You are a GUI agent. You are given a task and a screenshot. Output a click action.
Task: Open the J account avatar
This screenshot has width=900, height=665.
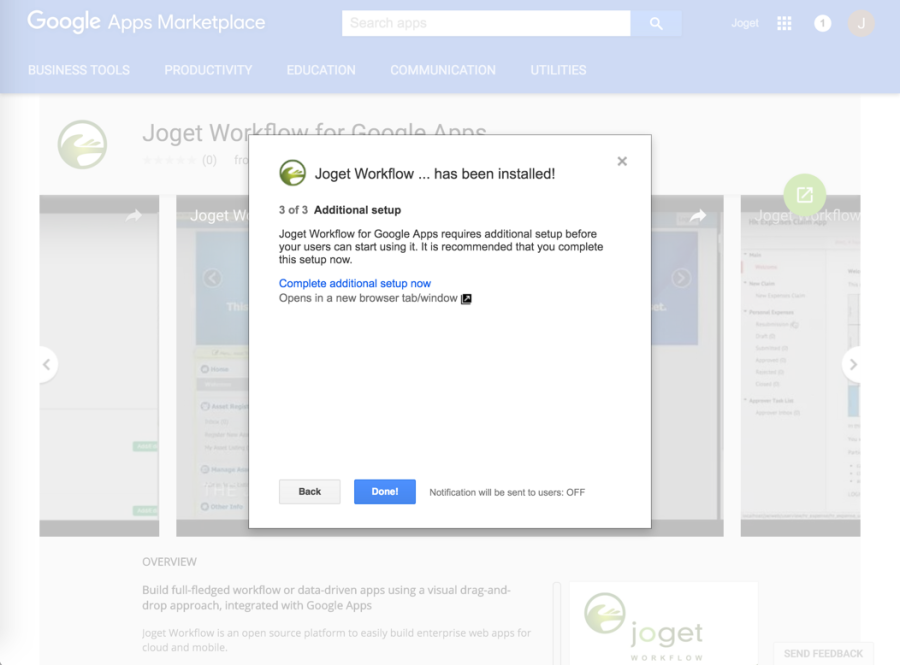(x=861, y=24)
